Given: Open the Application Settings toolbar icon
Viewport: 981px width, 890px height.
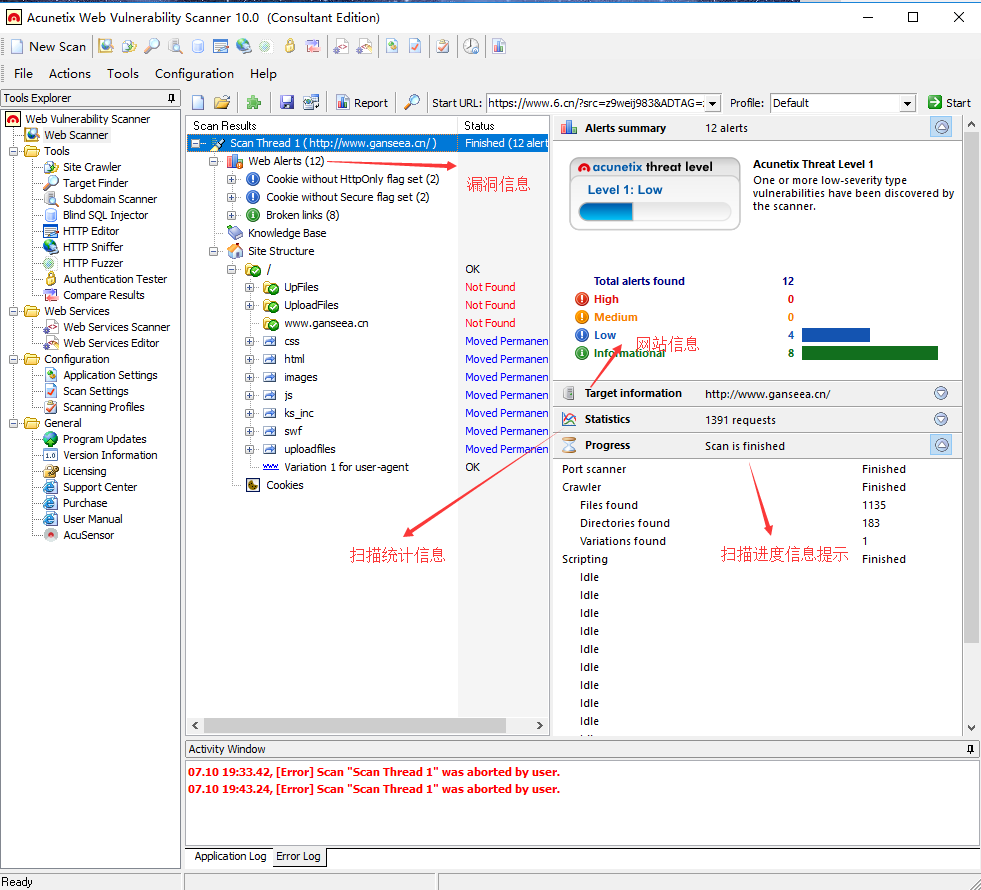Looking at the screenshot, I should [x=392, y=46].
